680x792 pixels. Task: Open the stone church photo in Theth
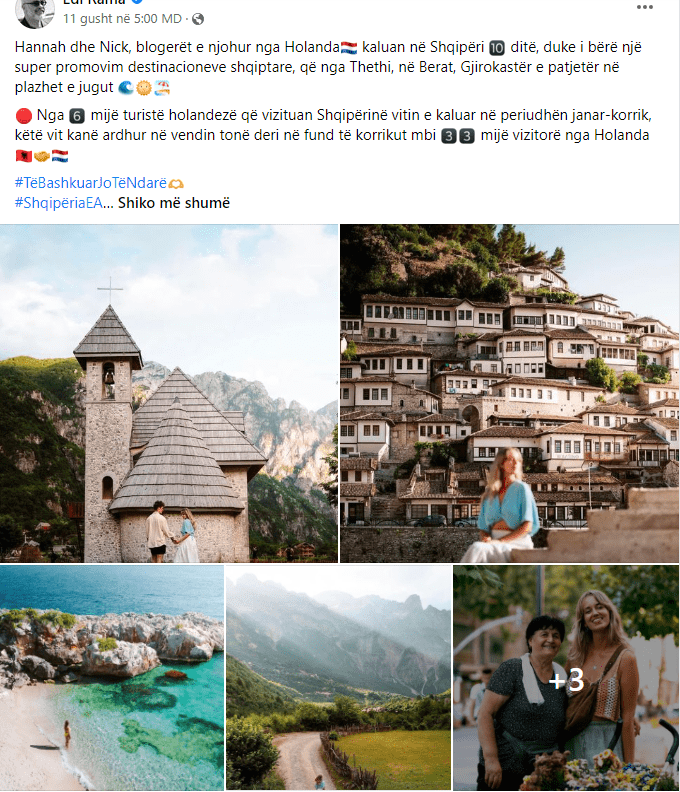pos(169,393)
